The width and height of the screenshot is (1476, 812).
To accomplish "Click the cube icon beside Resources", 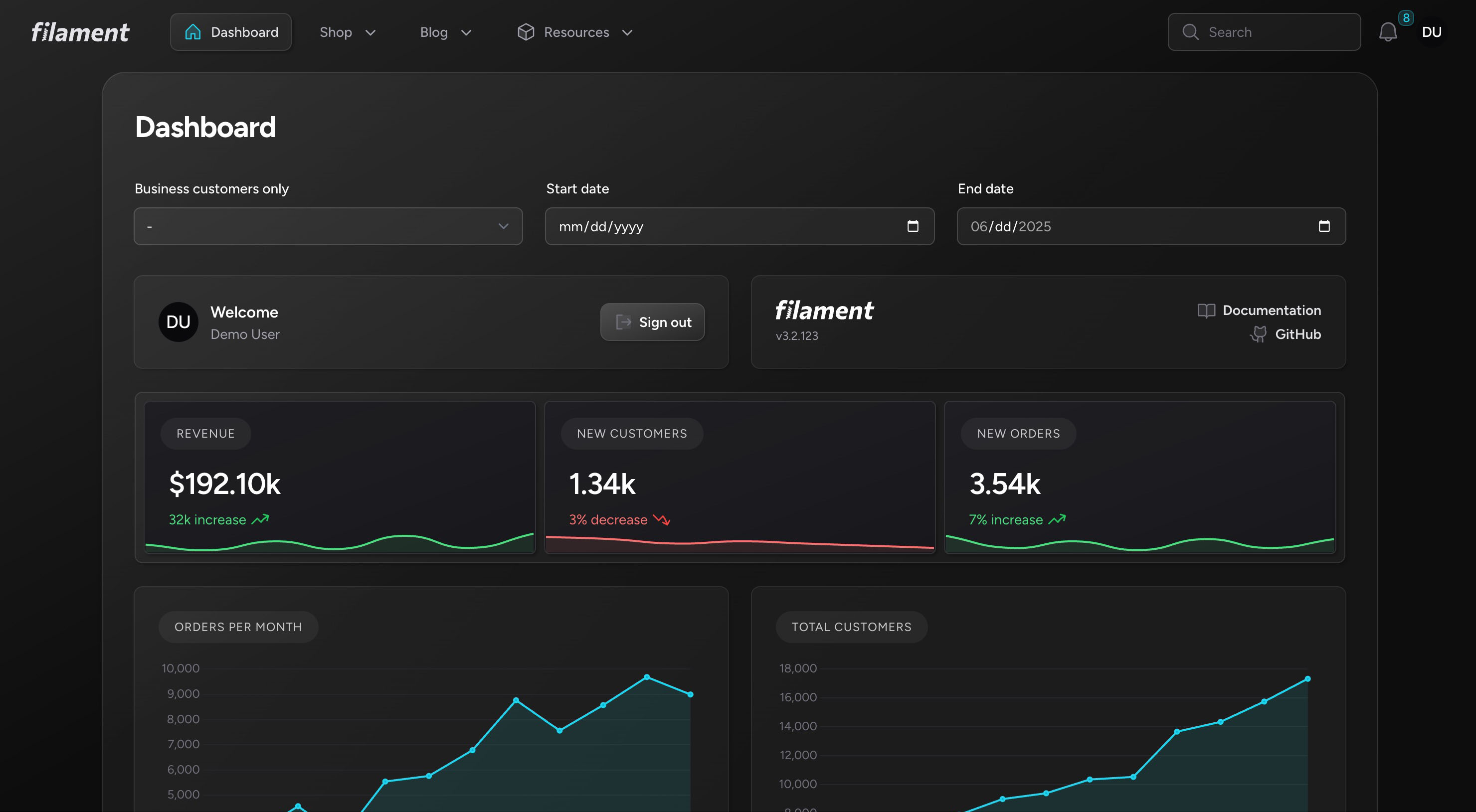I will [526, 32].
